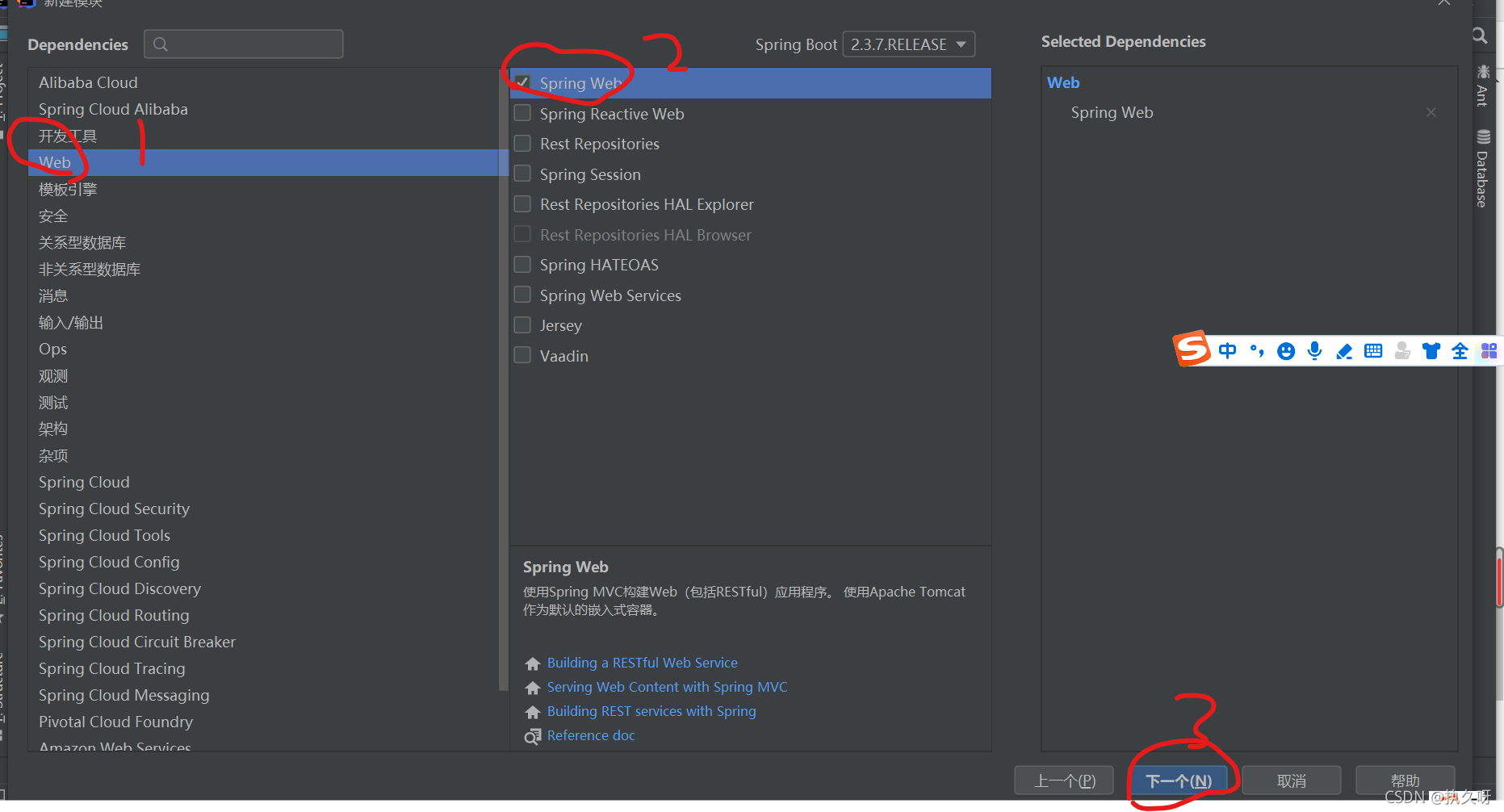Open Serving Web Content with Spring MVC link
This screenshot has height=812, width=1504.
667,687
